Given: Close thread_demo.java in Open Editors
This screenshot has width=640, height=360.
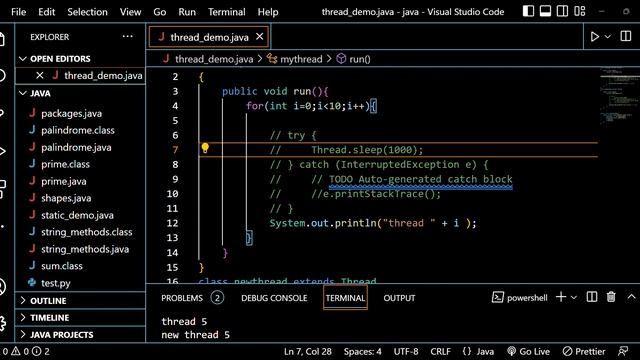Looking at the screenshot, I should pyautogui.click(x=40, y=76).
